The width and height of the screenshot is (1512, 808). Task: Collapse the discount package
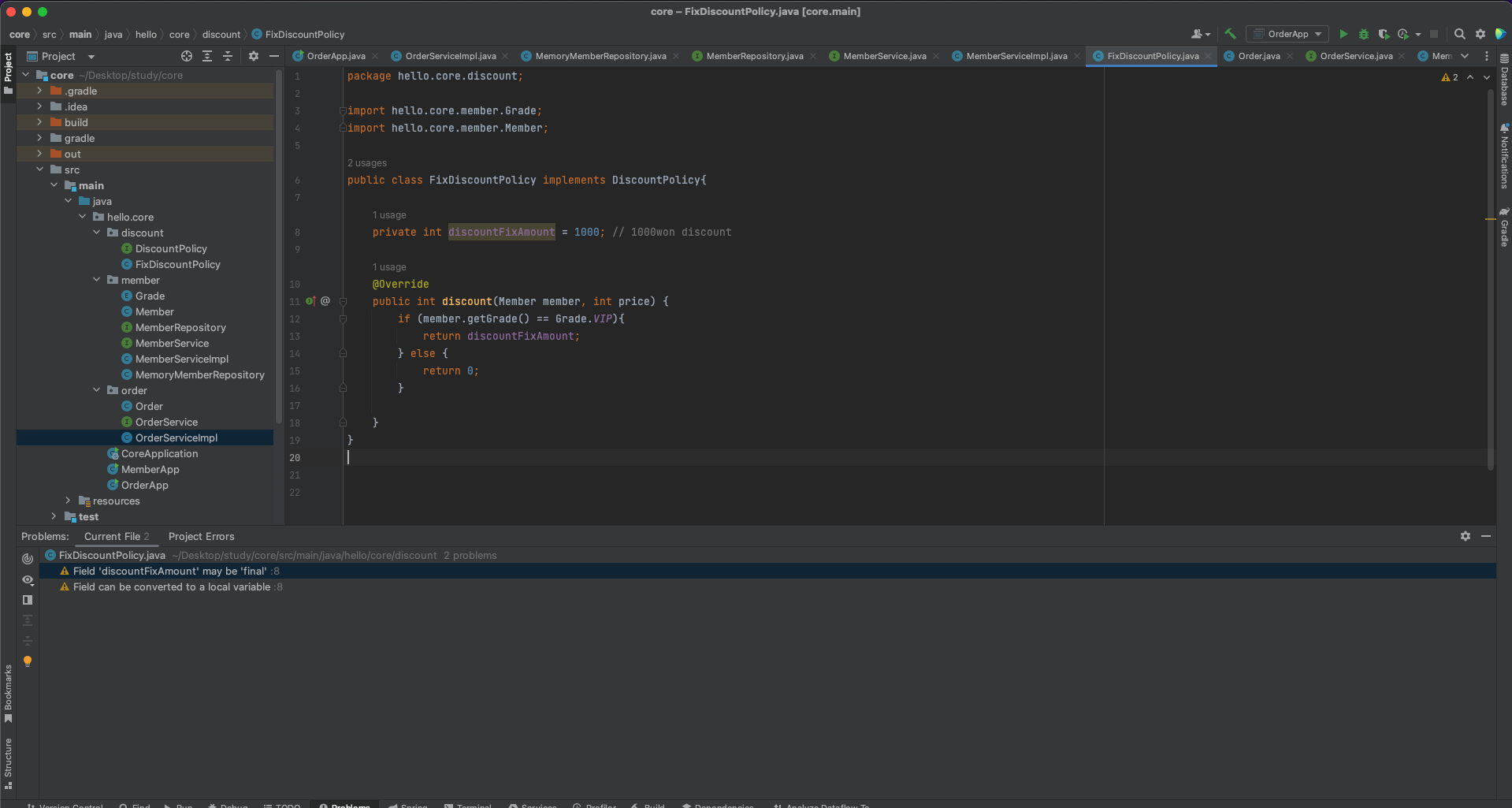coord(96,233)
